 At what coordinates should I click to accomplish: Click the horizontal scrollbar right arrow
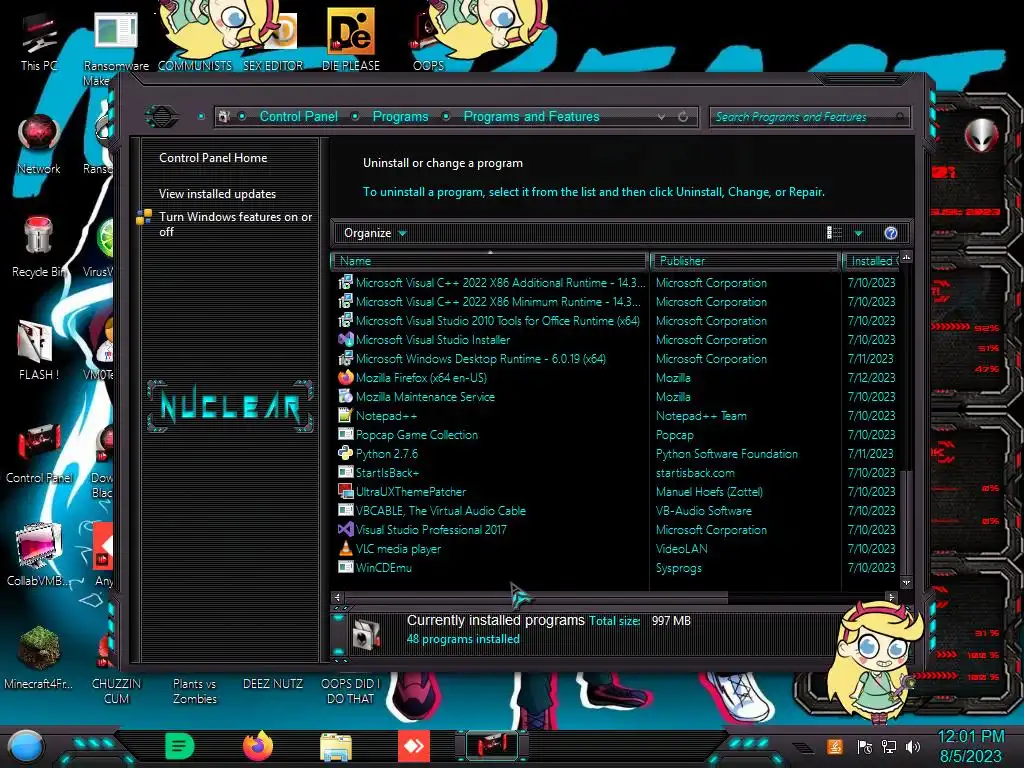891,597
